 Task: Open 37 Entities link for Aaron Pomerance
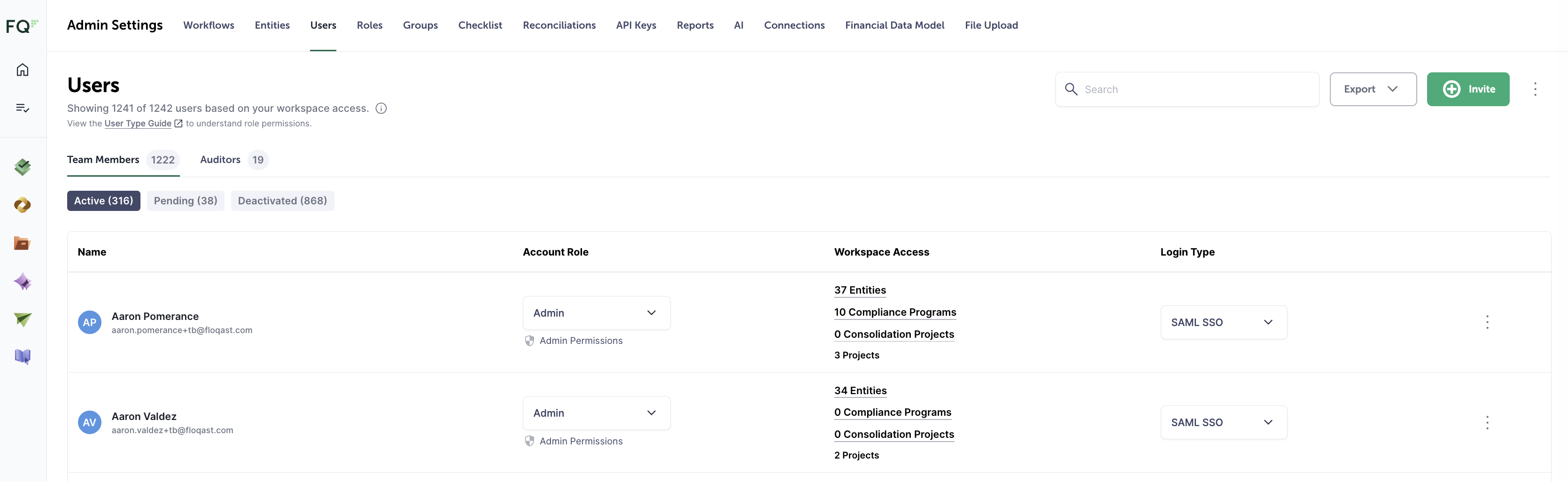[860, 290]
